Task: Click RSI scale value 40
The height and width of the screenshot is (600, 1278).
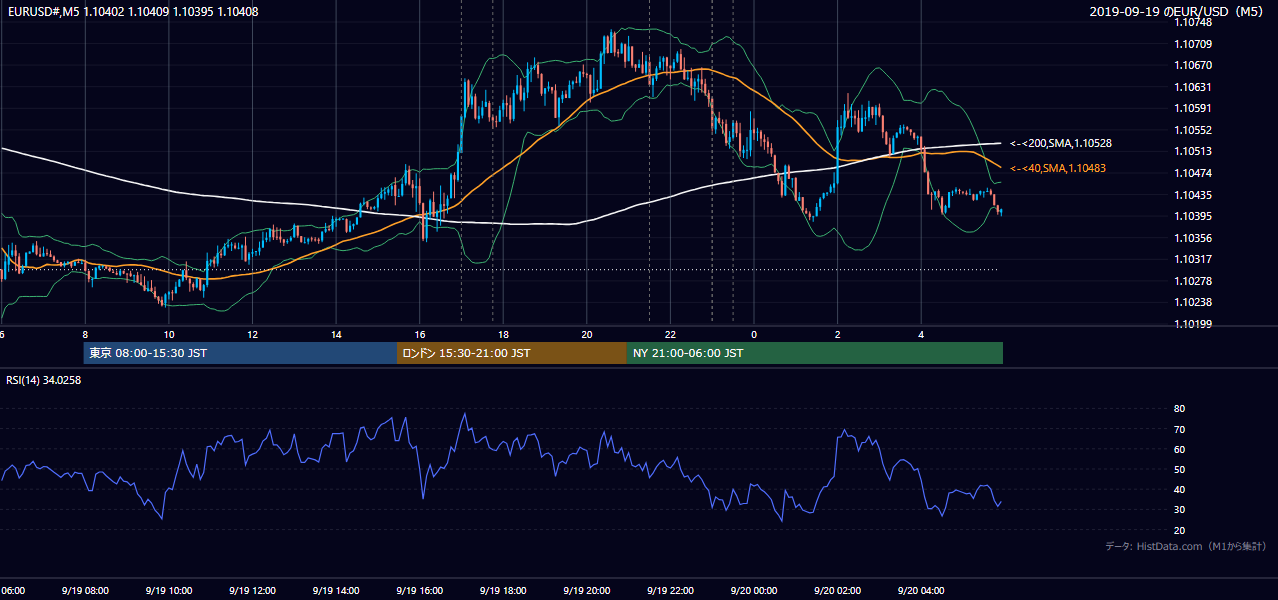Action: pos(1179,489)
